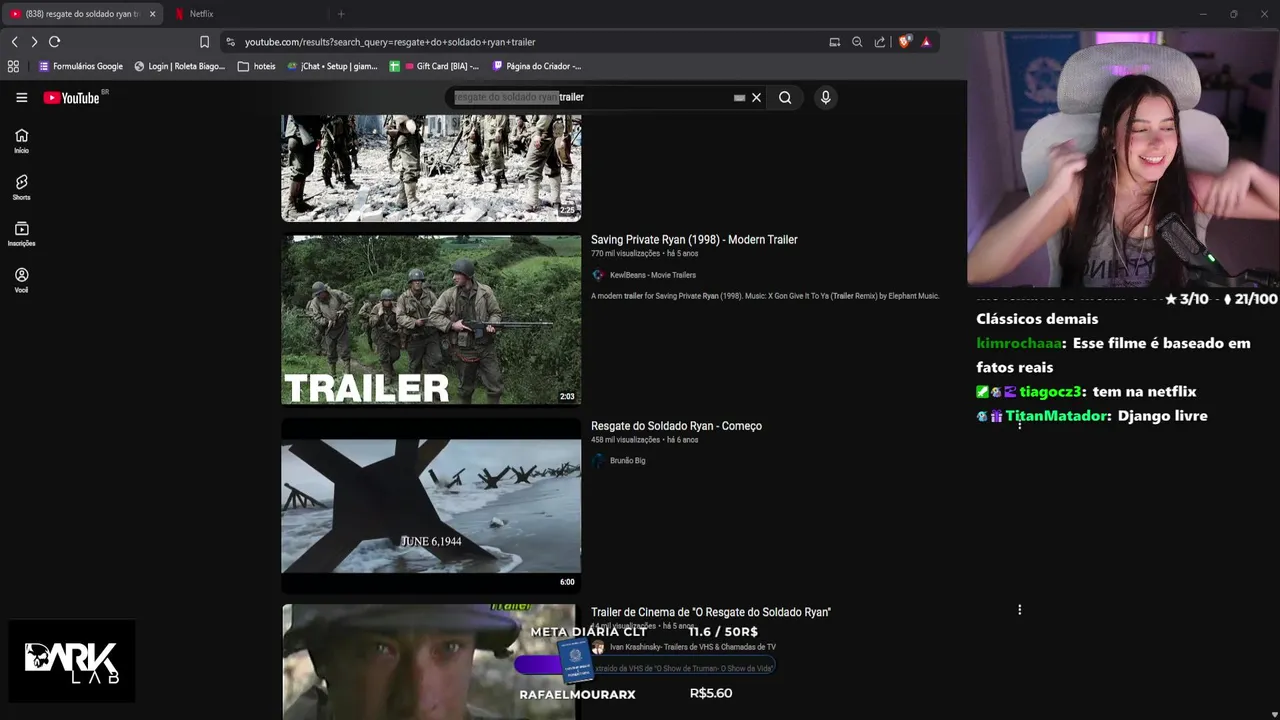The width and height of the screenshot is (1280, 720).
Task: Click the Brave Rewards triangle icon
Action: 926,42
